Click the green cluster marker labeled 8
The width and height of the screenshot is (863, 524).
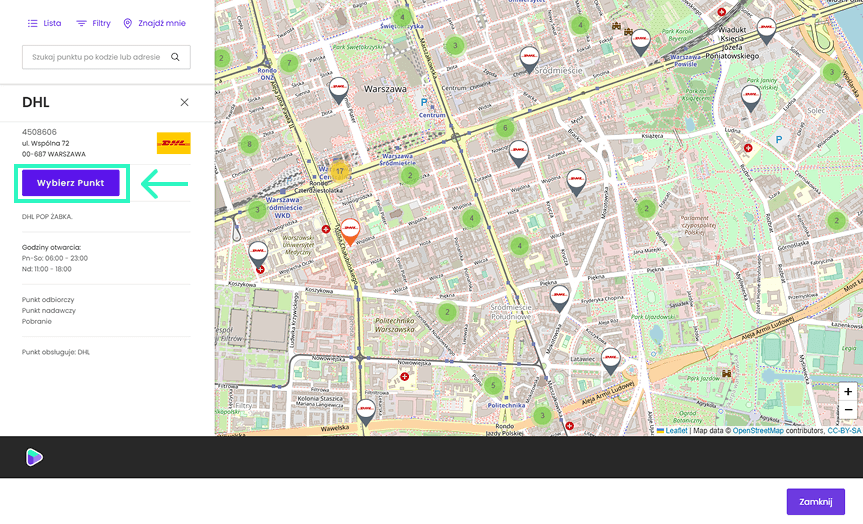point(249,144)
